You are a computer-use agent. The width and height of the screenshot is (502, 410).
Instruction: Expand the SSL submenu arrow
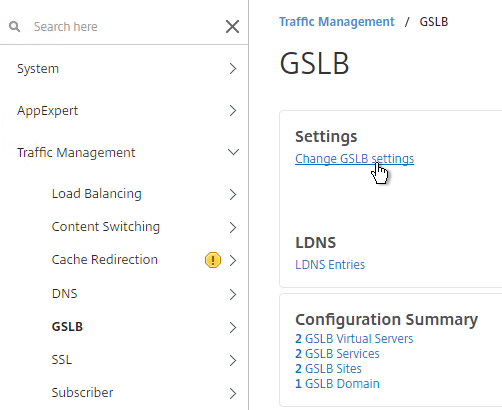(x=233, y=360)
